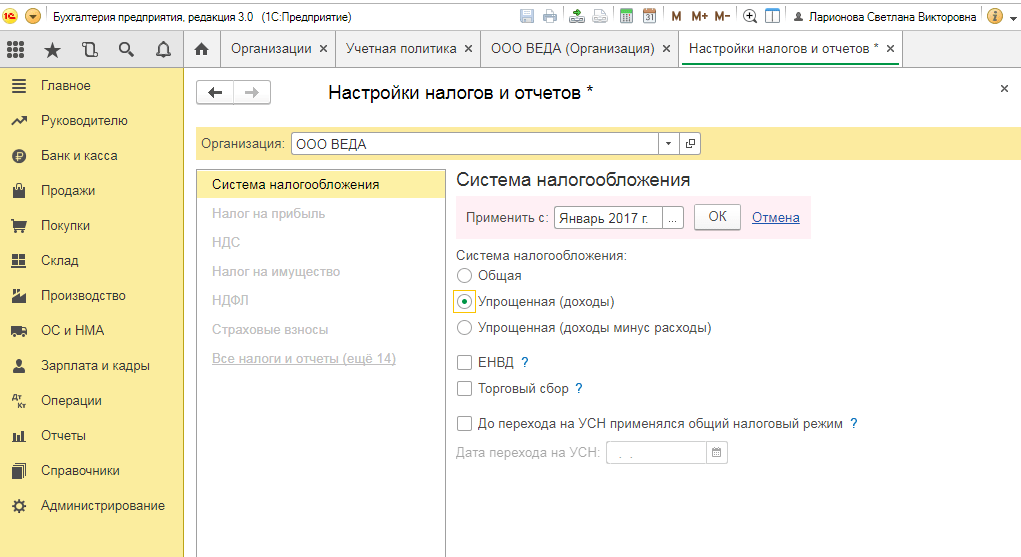Click the search magnifier icon
The image size is (1021, 557).
(x=126, y=49)
